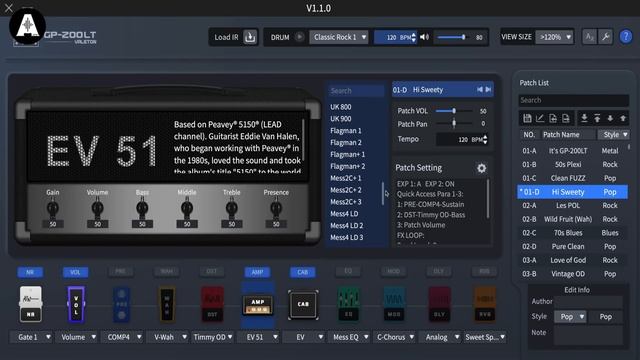Move patch down with the down arrow icon
Image resolution: width=640 pixels, height=360 pixels.
point(610,118)
